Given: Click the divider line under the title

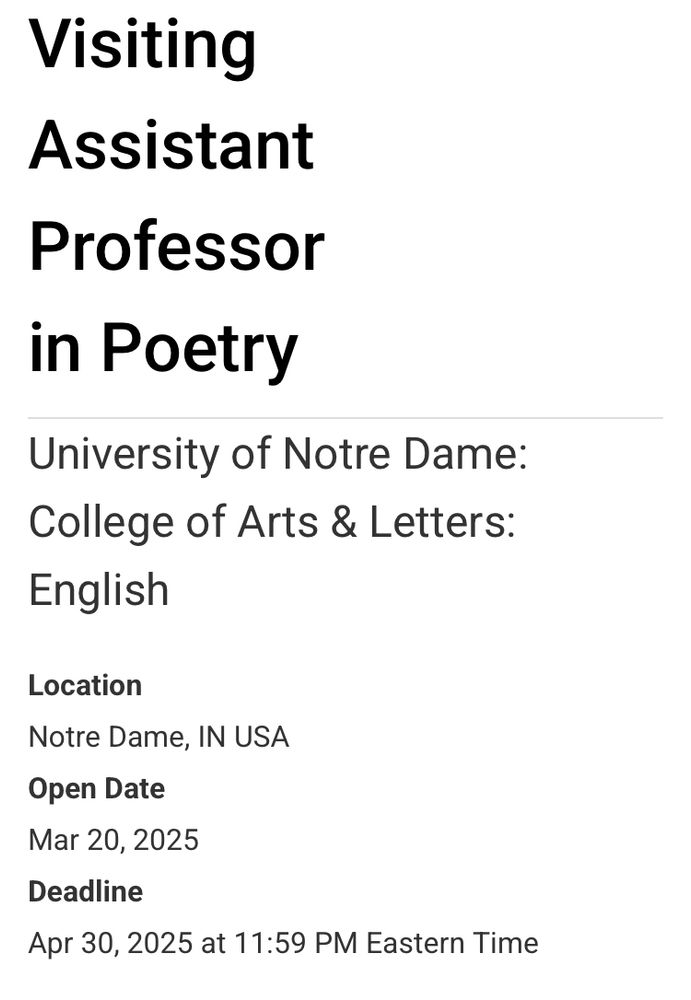Looking at the screenshot, I should point(345,418).
